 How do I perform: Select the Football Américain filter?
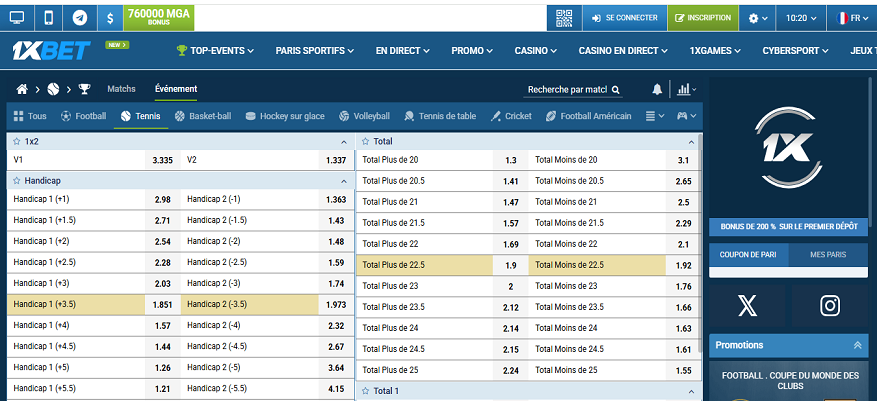click(x=588, y=116)
